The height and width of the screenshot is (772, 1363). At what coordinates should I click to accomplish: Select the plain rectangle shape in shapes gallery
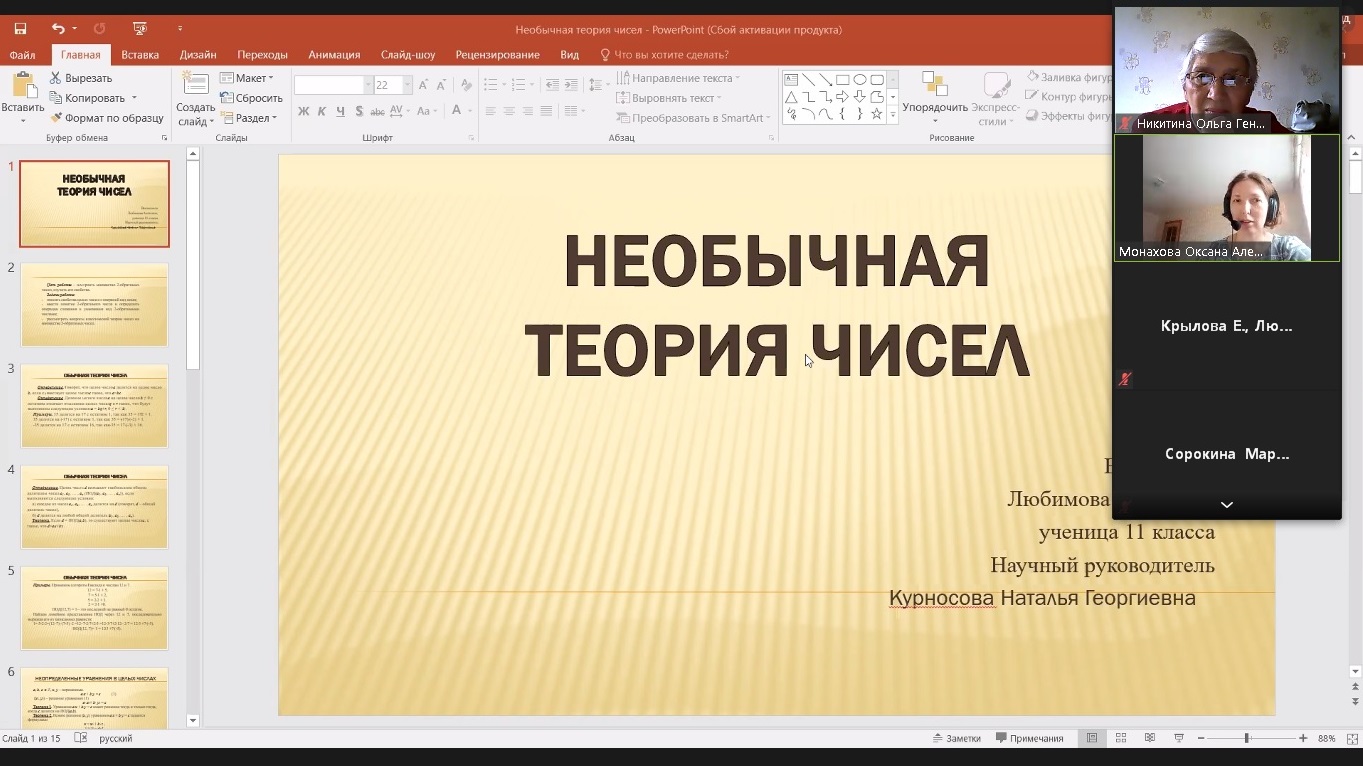pos(843,80)
